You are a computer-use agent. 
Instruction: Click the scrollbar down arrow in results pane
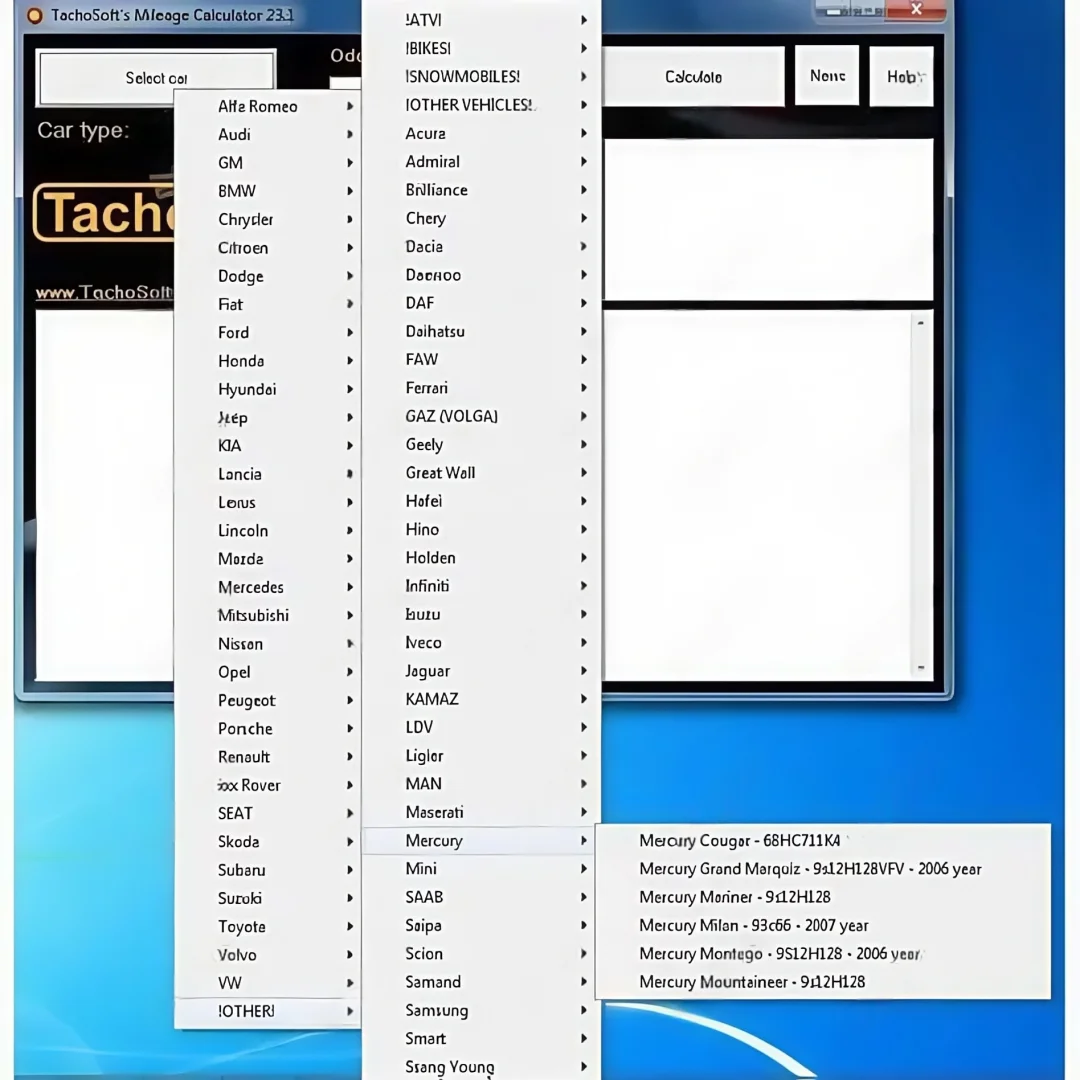[x=920, y=667]
